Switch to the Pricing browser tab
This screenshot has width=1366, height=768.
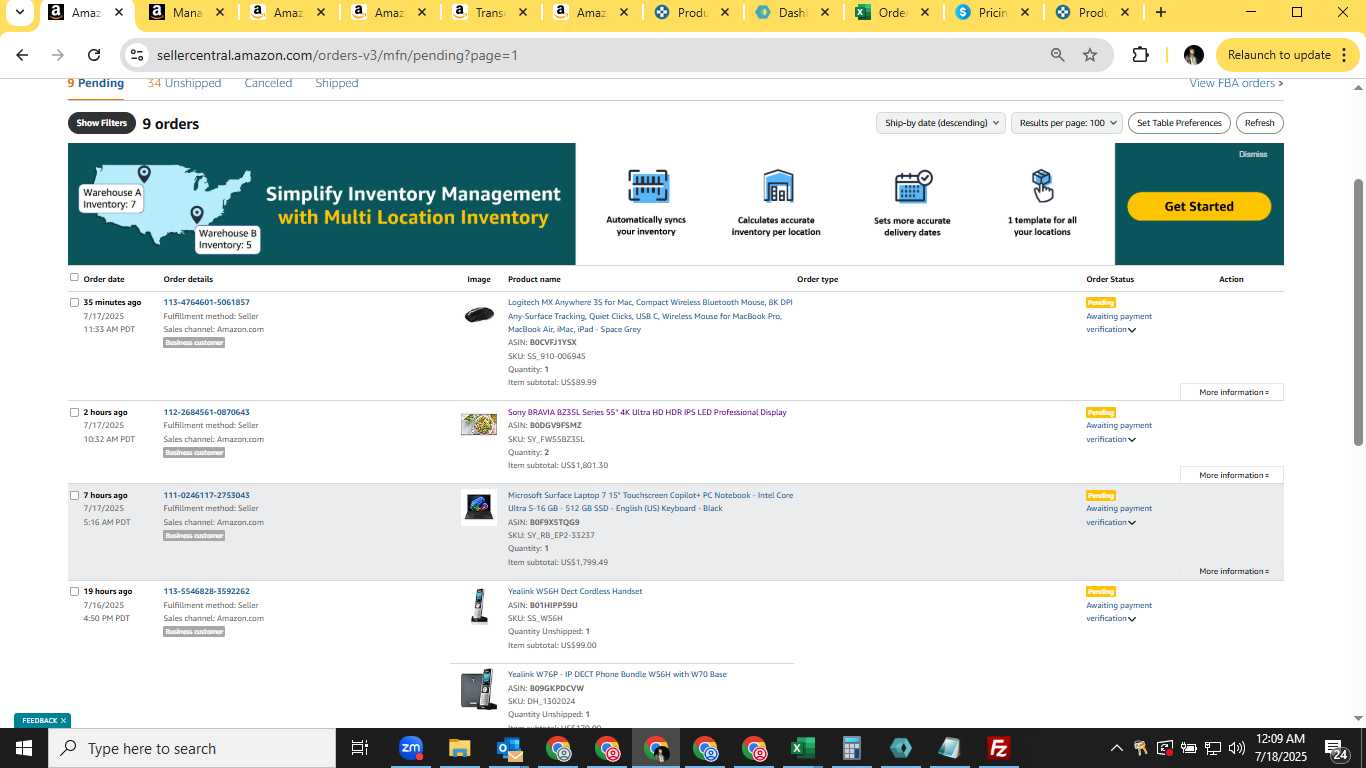click(993, 13)
